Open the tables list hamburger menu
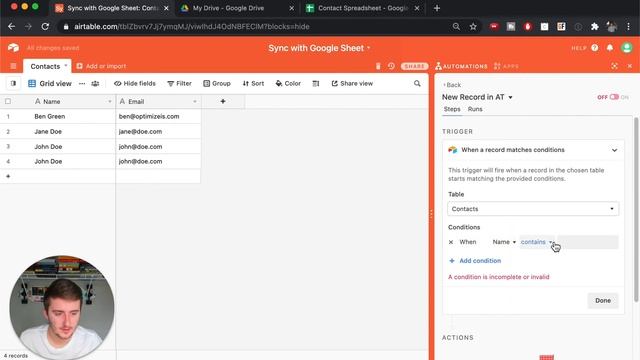 (13, 66)
